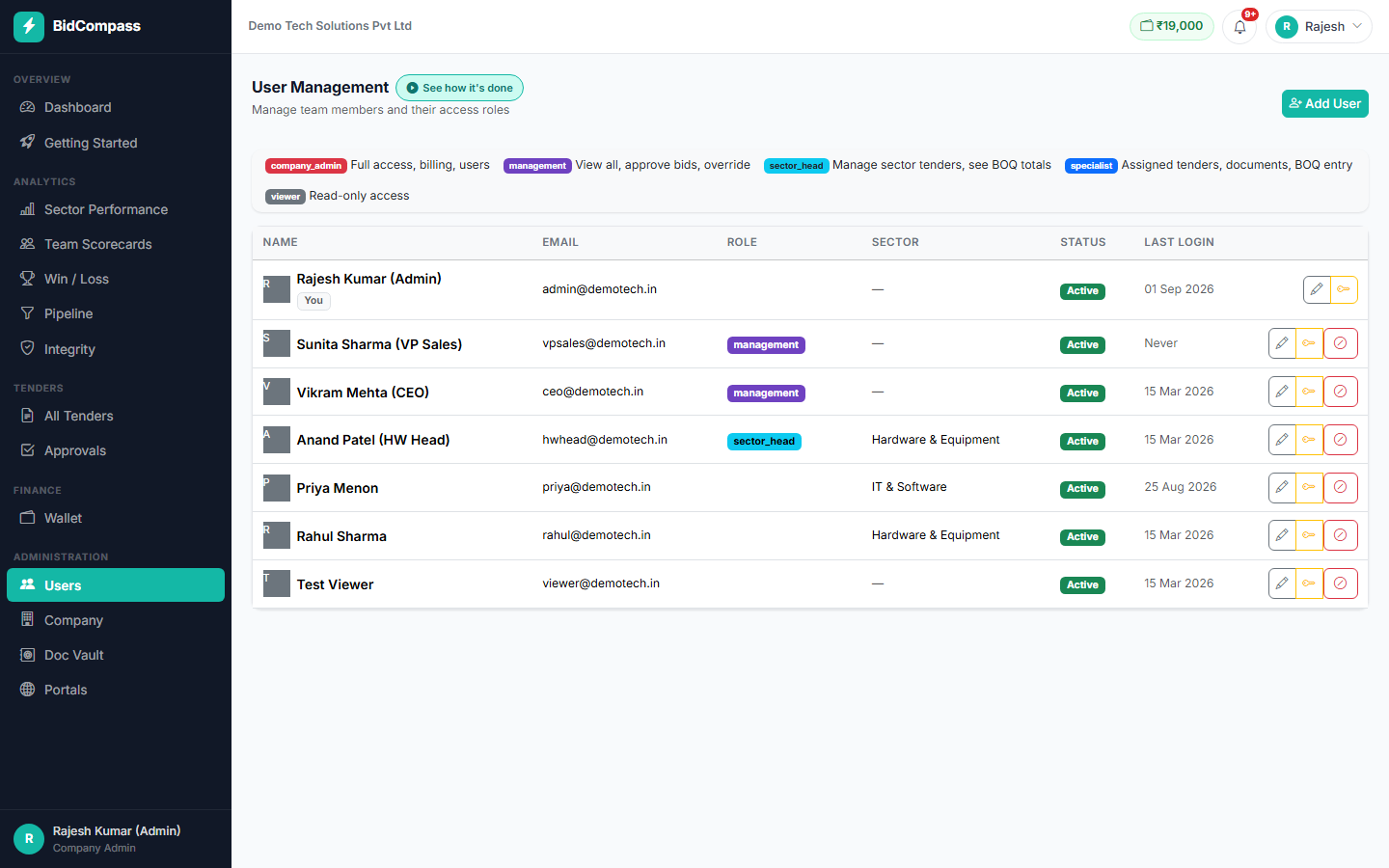Open the Rajesh account dropdown
Screen dimensions: 1389x868
tap(1319, 26)
